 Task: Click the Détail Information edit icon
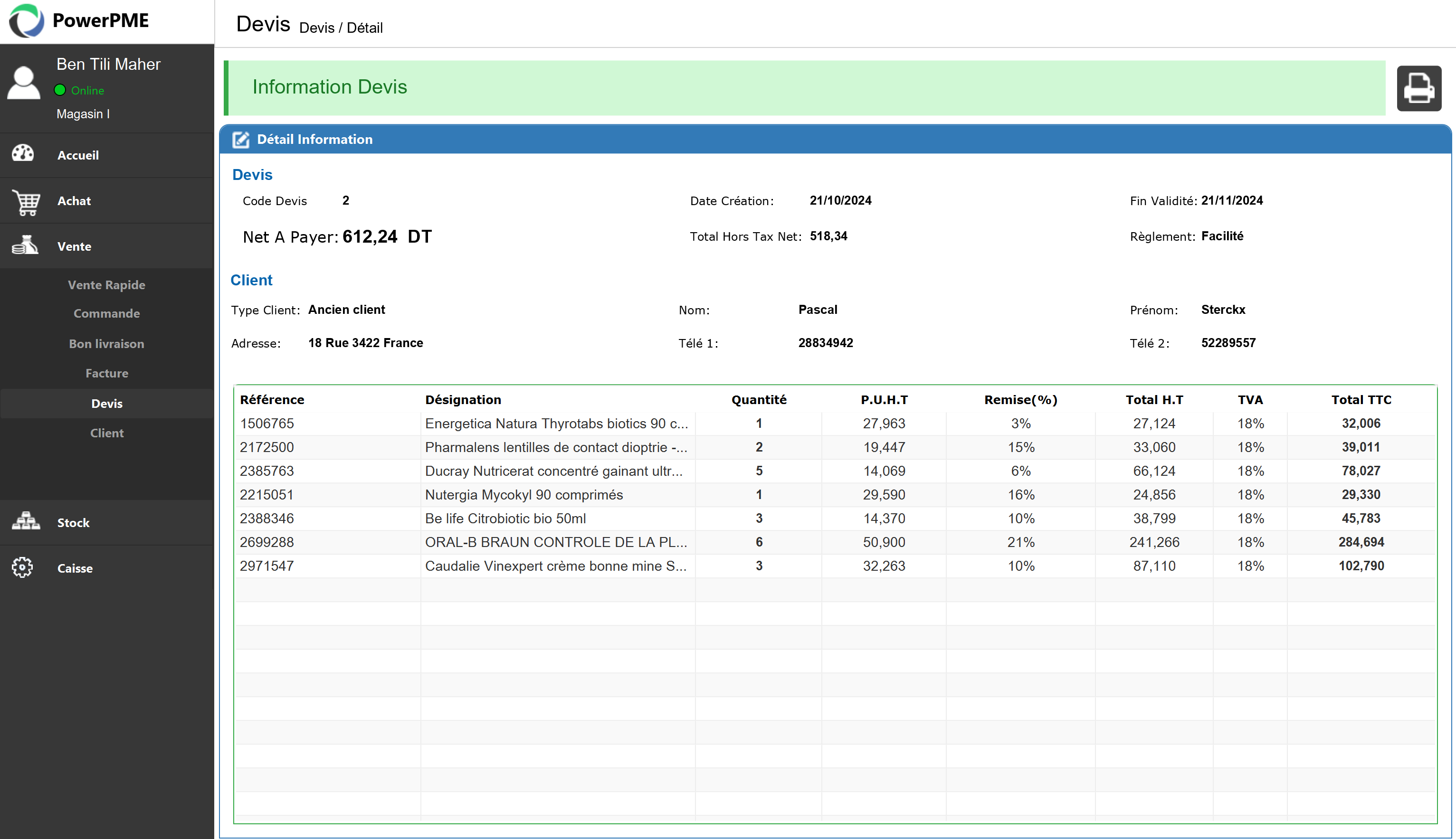tap(240, 140)
